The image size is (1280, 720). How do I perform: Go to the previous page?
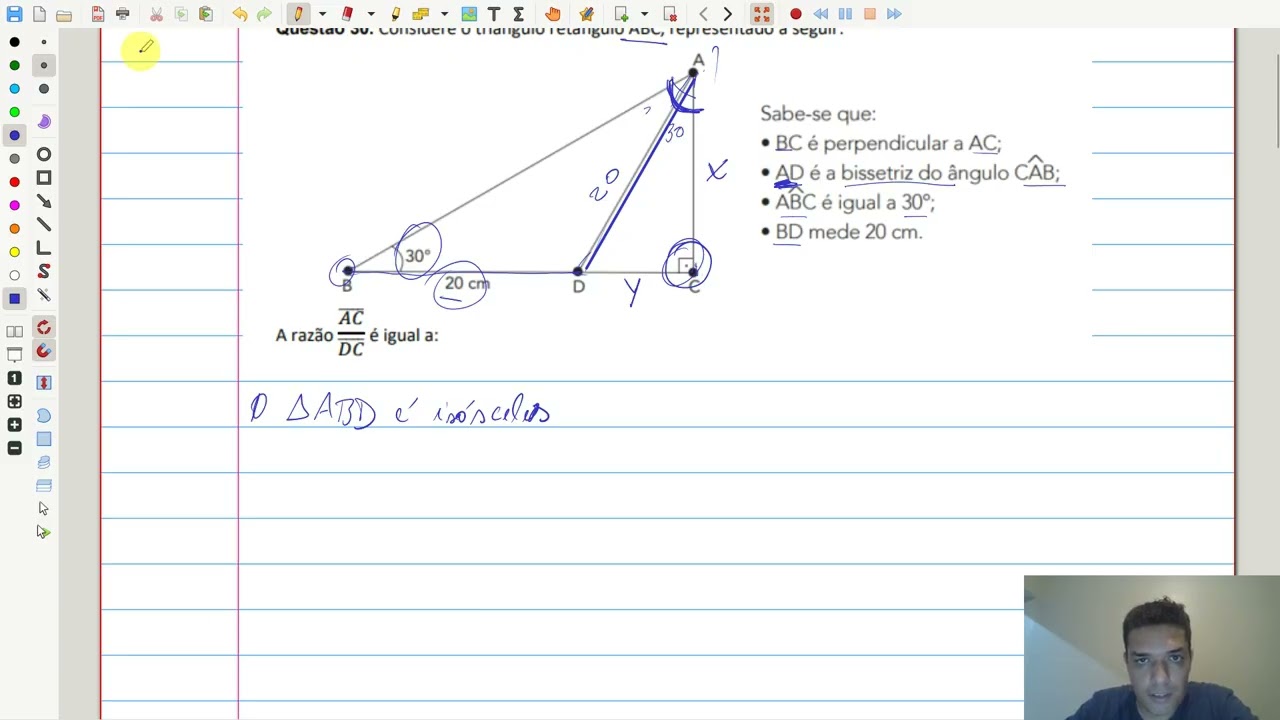click(x=704, y=14)
